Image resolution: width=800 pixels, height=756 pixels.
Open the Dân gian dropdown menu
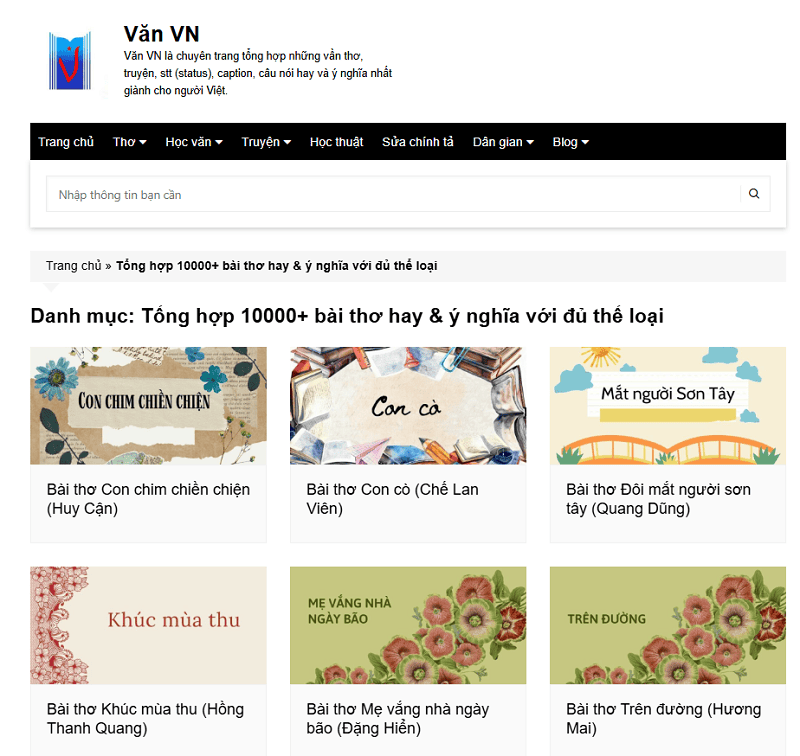[x=503, y=142]
